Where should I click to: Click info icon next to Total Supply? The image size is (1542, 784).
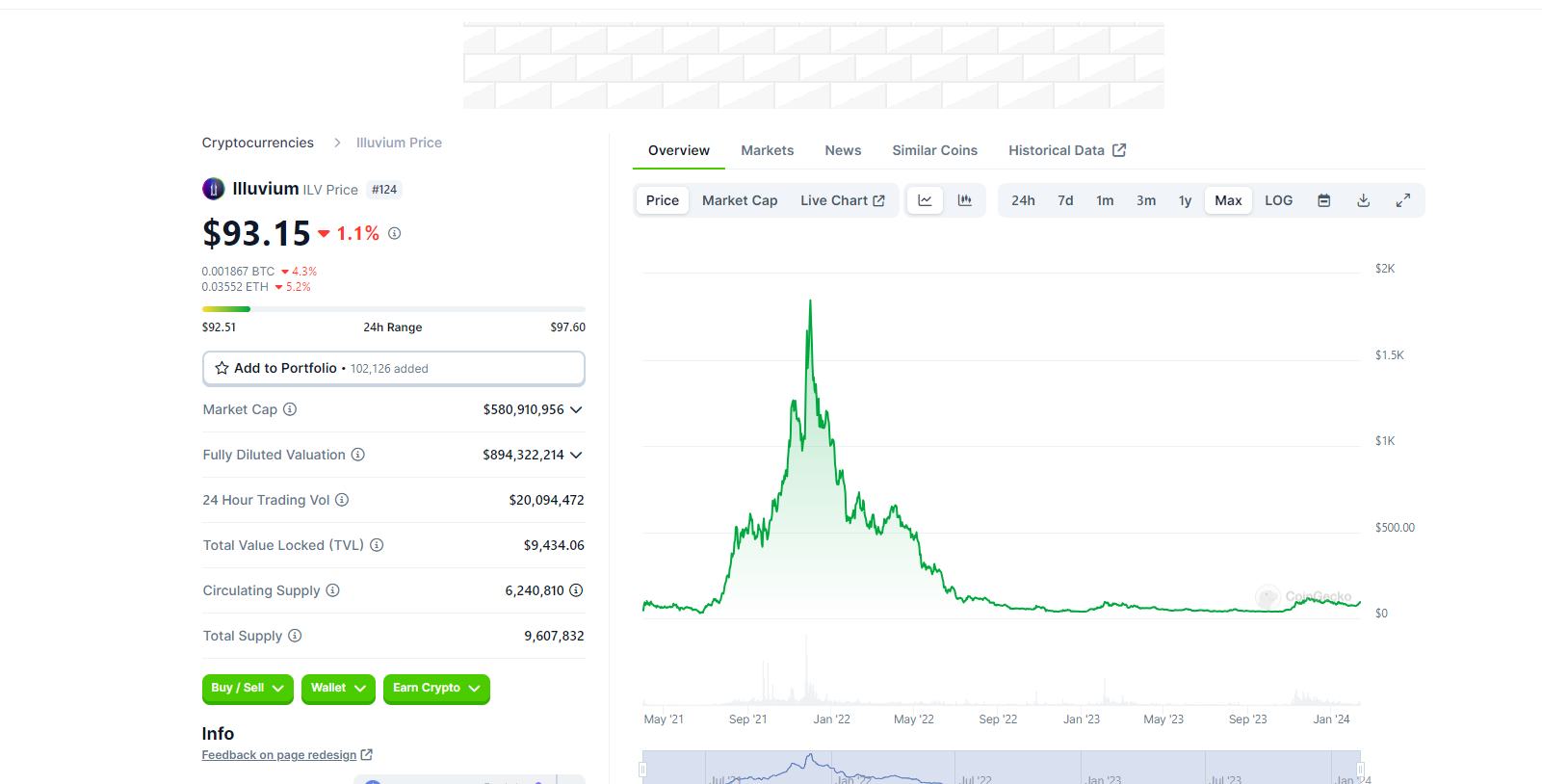pos(295,636)
